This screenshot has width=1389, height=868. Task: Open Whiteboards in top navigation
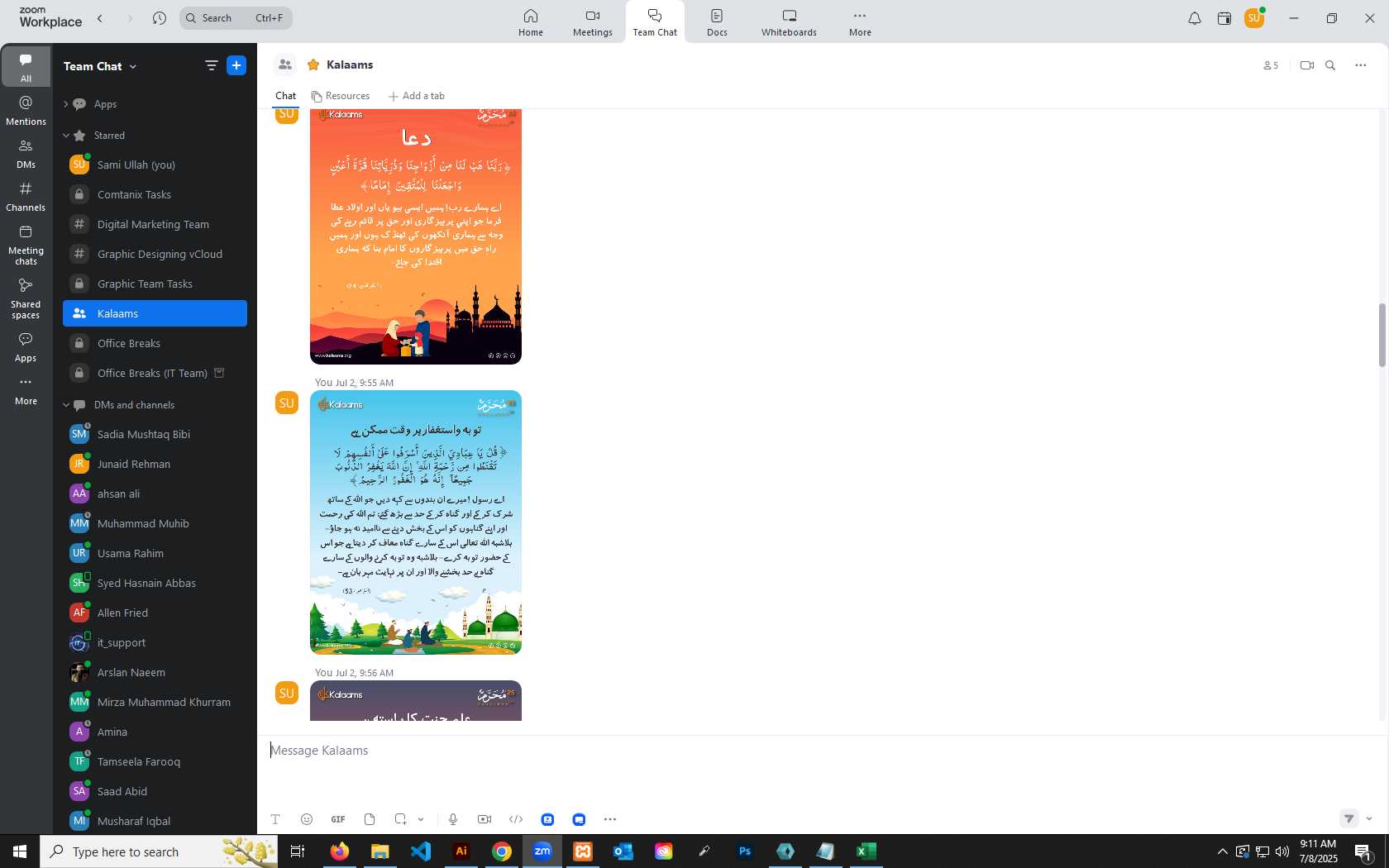click(789, 22)
